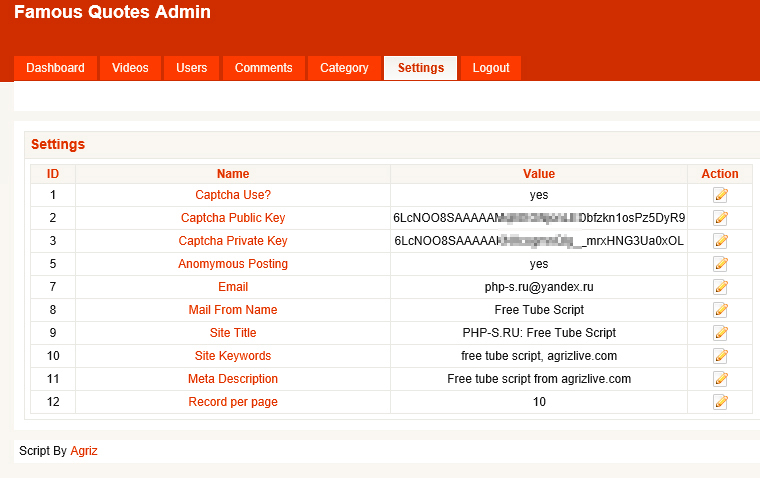The image size is (760, 478).
Task: Edit the Captcha Private Key setting
Action: pyautogui.click(x=720, y=241)
